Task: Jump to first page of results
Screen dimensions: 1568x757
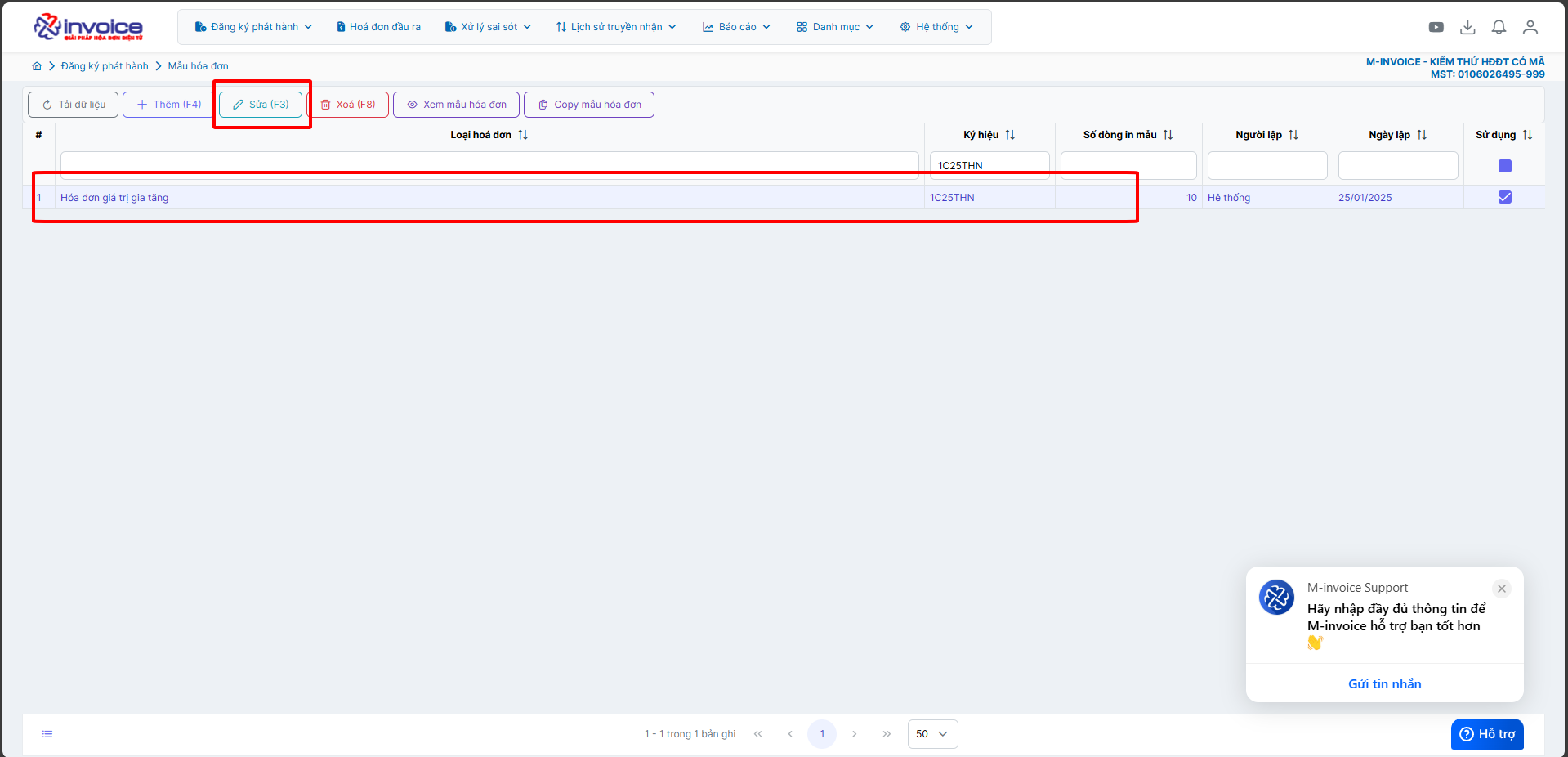Action: tap(758, 734)
